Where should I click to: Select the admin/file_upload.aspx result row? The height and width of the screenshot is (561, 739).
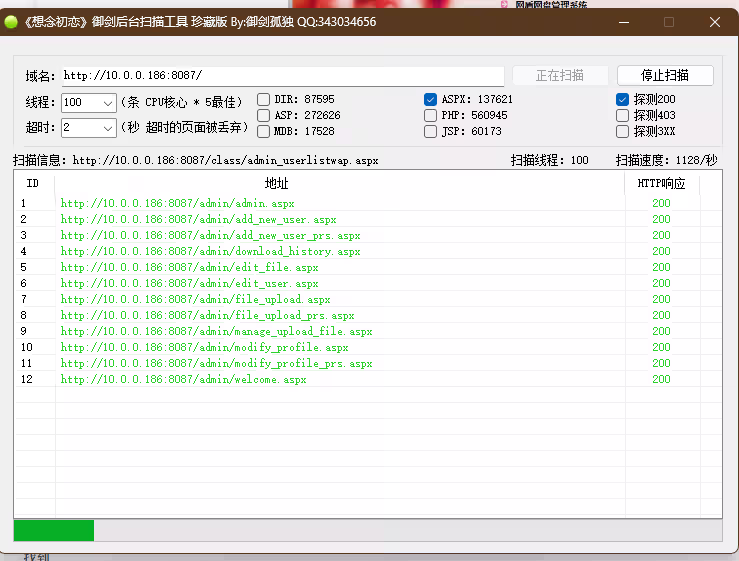click(x=196, y=299)
